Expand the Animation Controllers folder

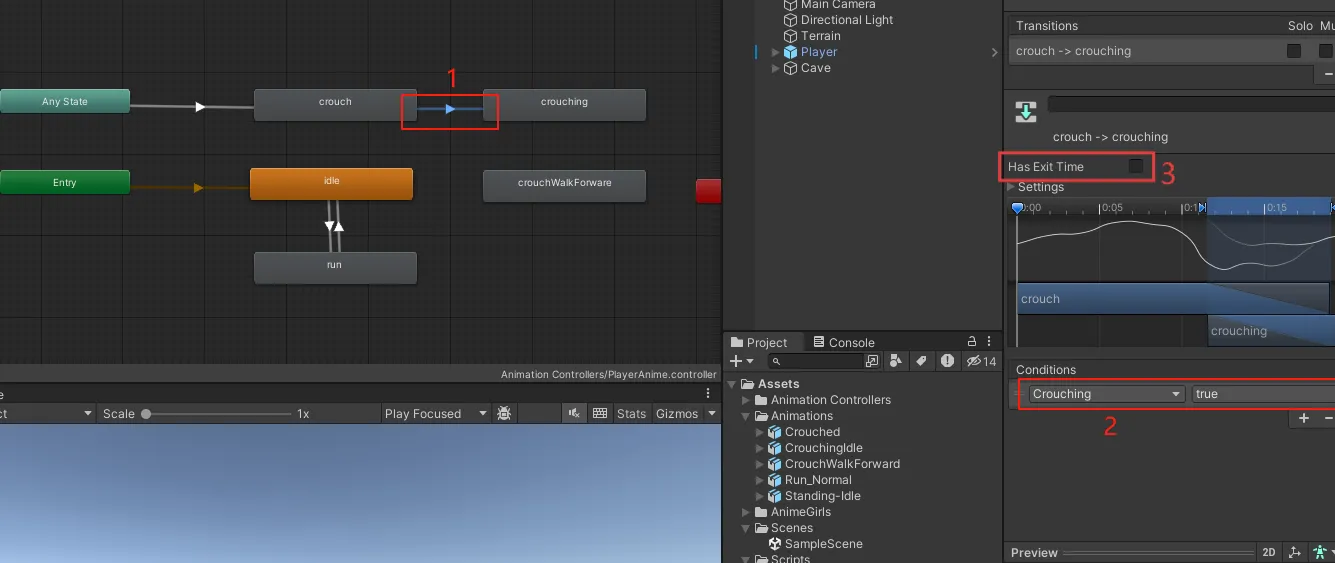point(746,400)
